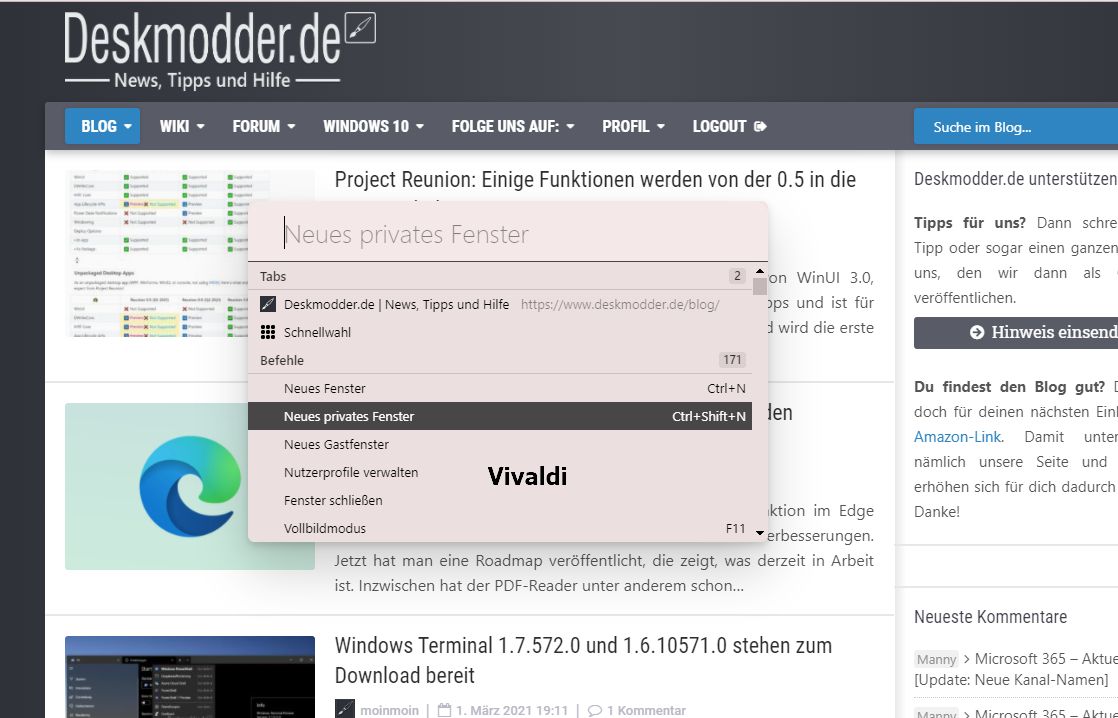The image size is (1118, 718).
Task: Select Nutzerprofile verwalten command
Action: tap(500, 472)
